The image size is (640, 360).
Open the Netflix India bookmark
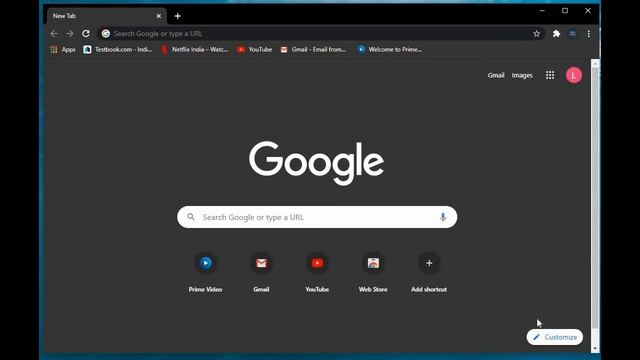pos(195,49)
